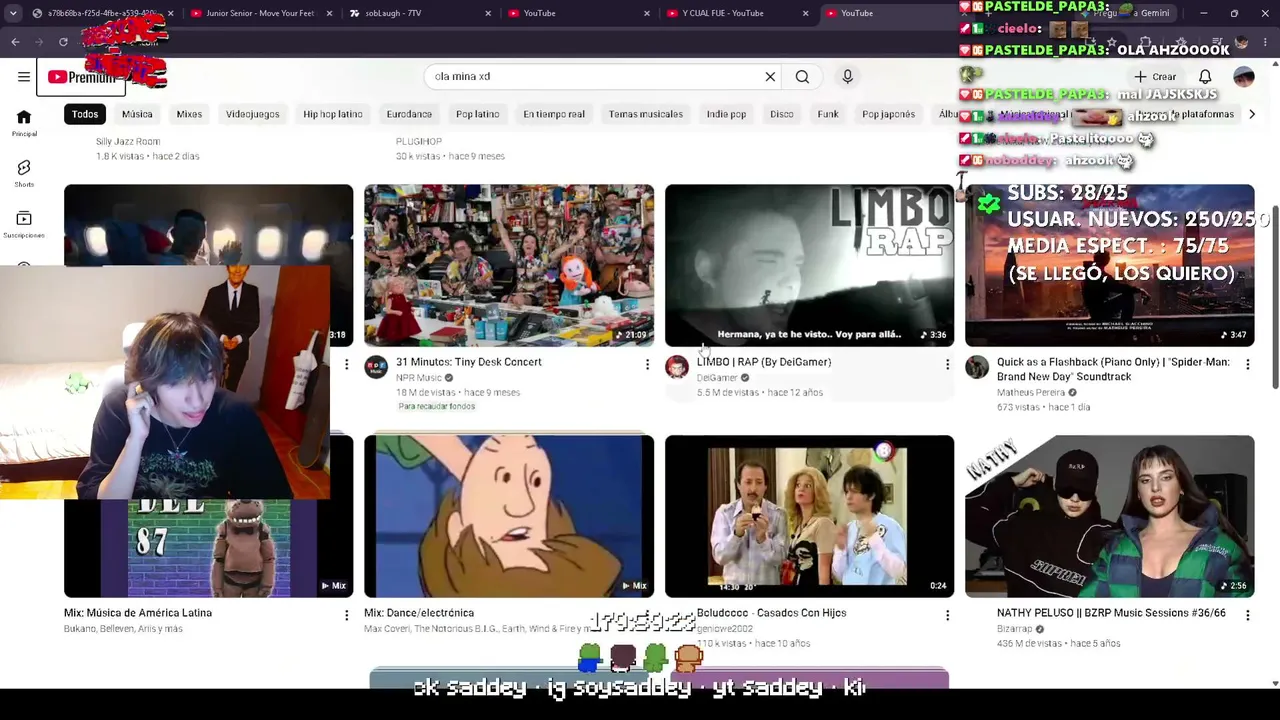Image resolution: width=1280 pixels, height=720 pixels.
Task: Select the Música filter chip
Action: pos(137,114)
